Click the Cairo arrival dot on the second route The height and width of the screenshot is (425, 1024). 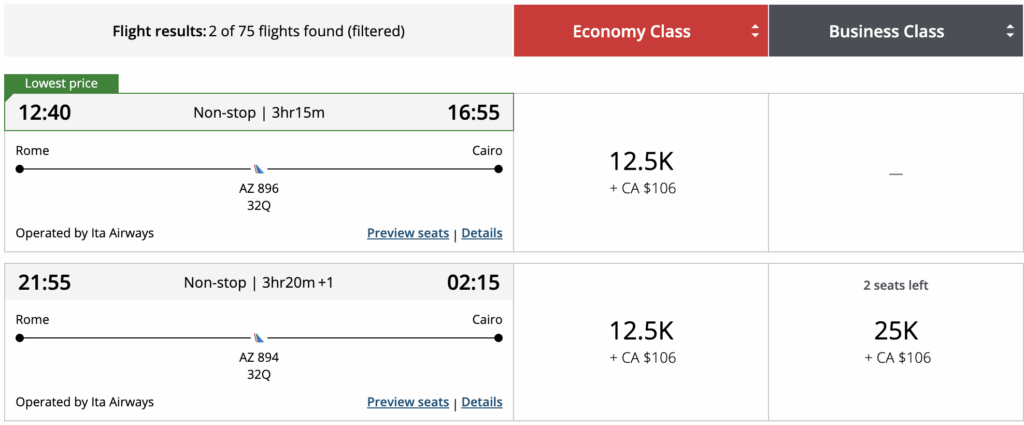point(498,338)
